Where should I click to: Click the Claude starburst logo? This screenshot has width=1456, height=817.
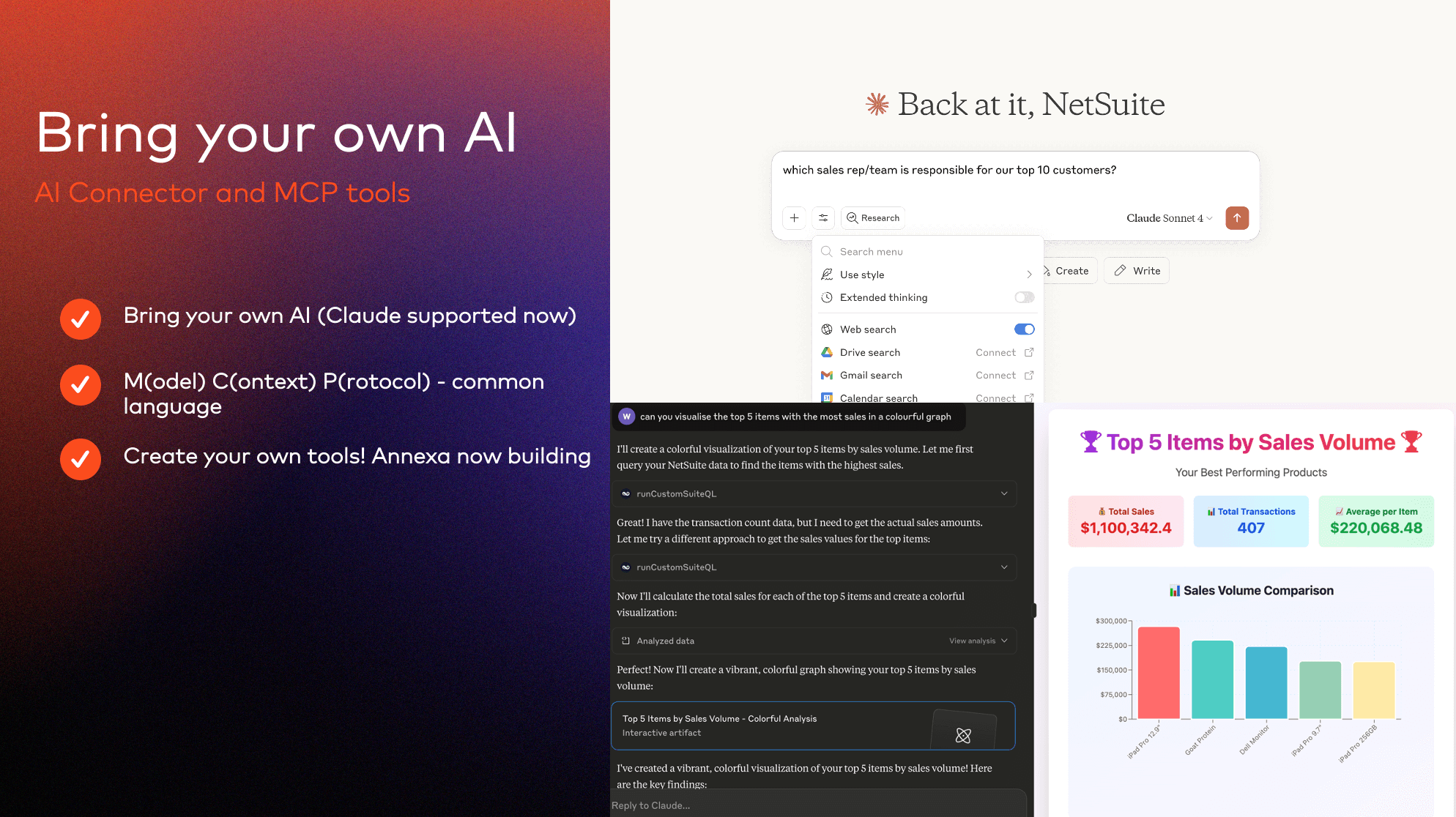pos(877,104)
